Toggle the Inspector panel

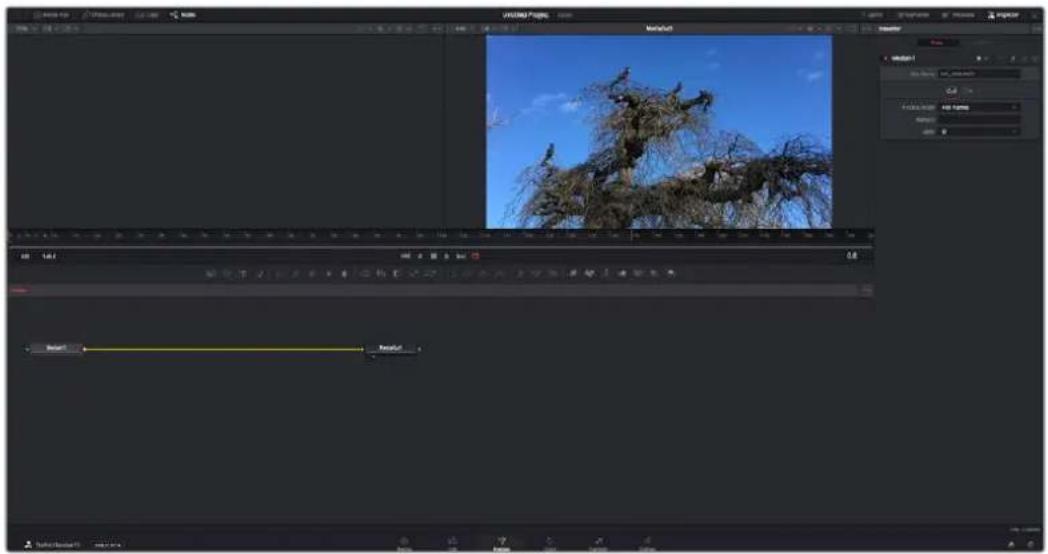click(x=1003, y=15)
